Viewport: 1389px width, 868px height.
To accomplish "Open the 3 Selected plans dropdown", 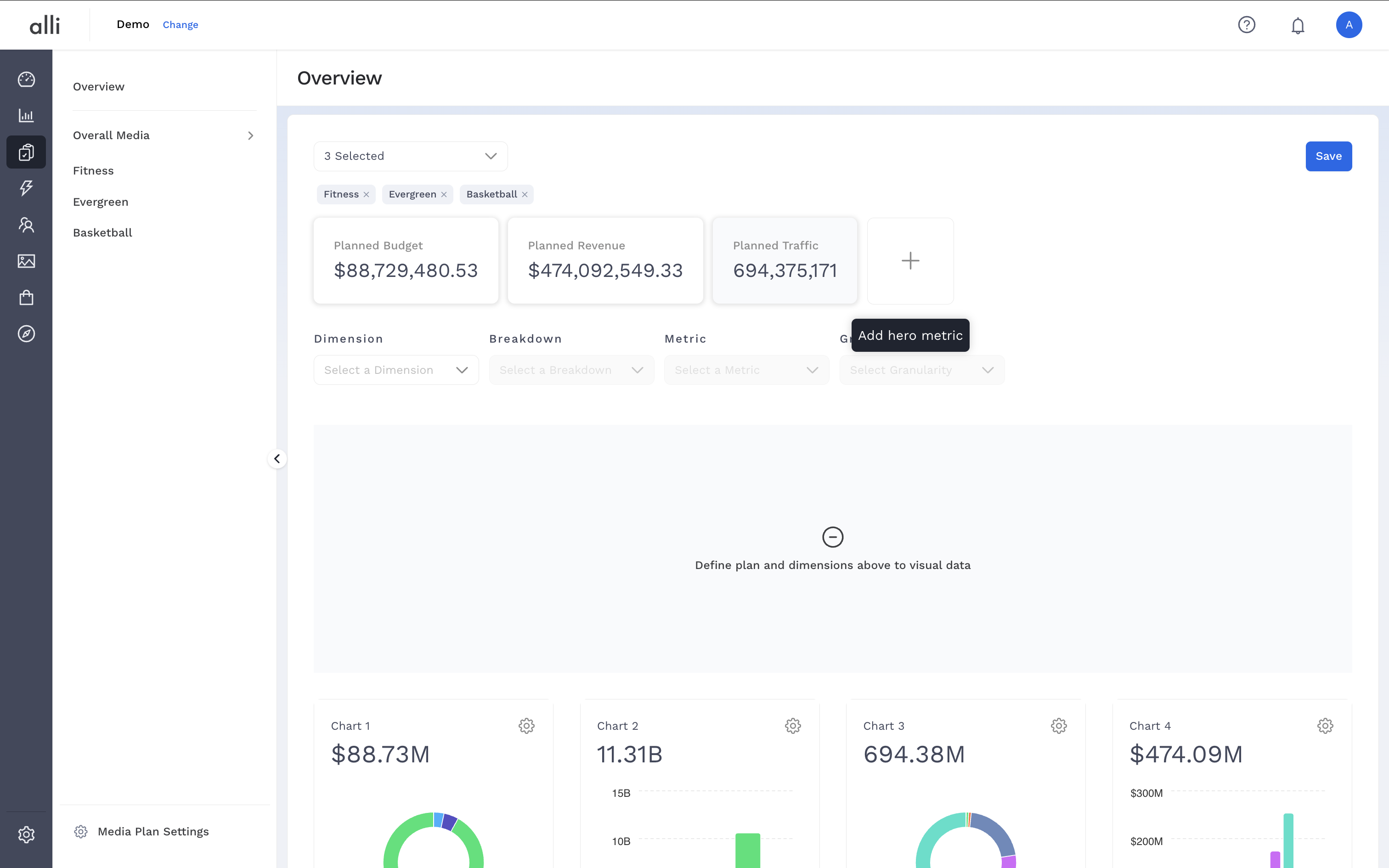I will pos(410,156).
